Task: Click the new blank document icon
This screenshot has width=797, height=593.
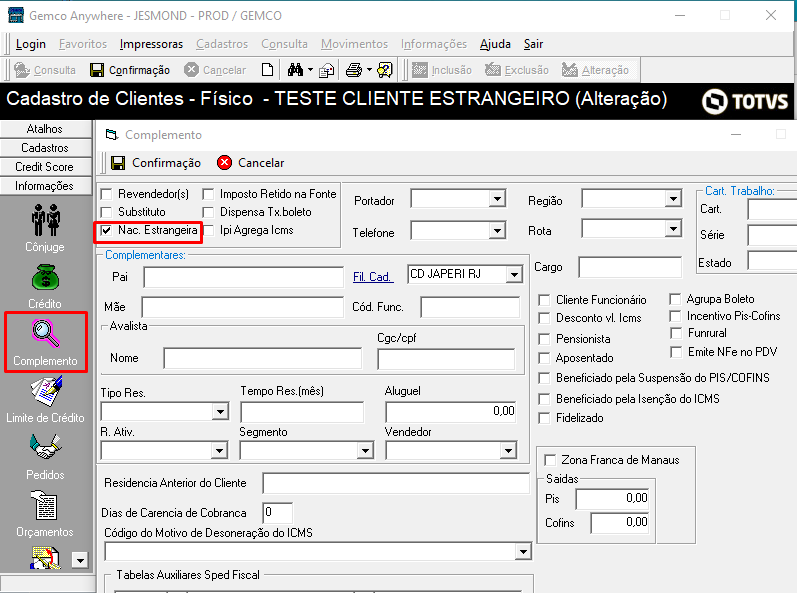Action: click(267, 70)
